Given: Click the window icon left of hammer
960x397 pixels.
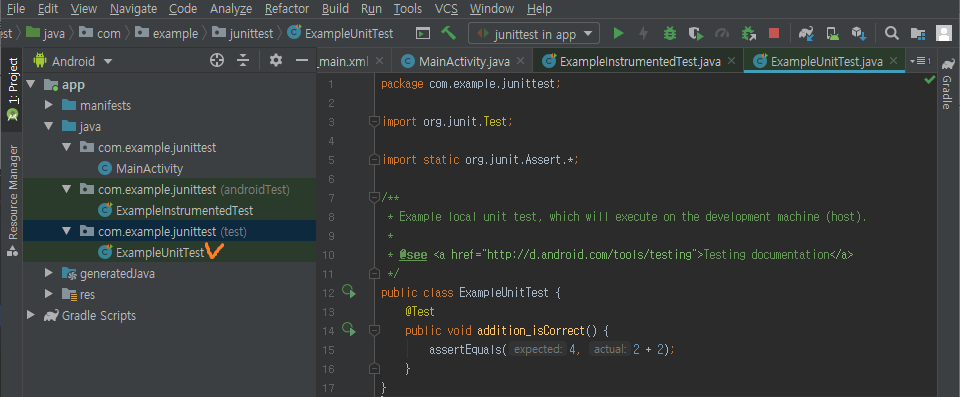Looking at the screenshot, I should 422,33.
